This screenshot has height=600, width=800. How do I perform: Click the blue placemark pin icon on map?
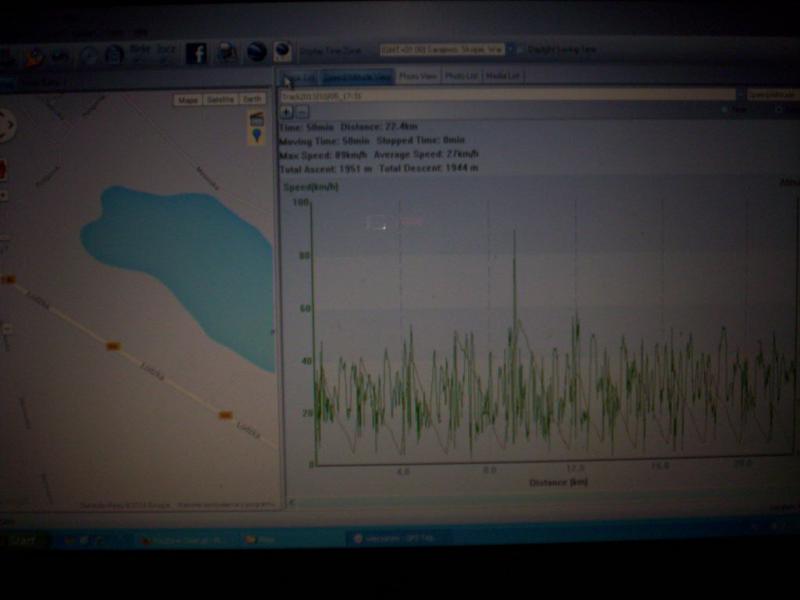pos(257,135)
